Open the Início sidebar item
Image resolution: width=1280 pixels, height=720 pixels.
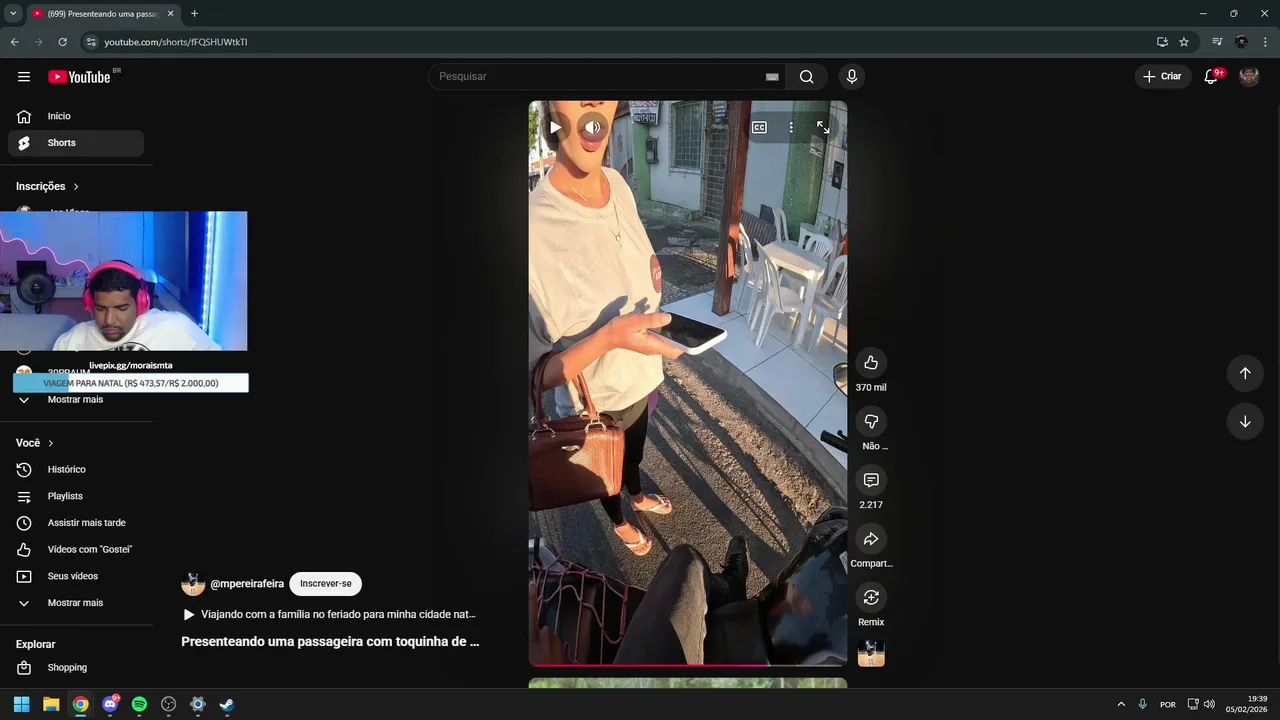tap(76, 116)
